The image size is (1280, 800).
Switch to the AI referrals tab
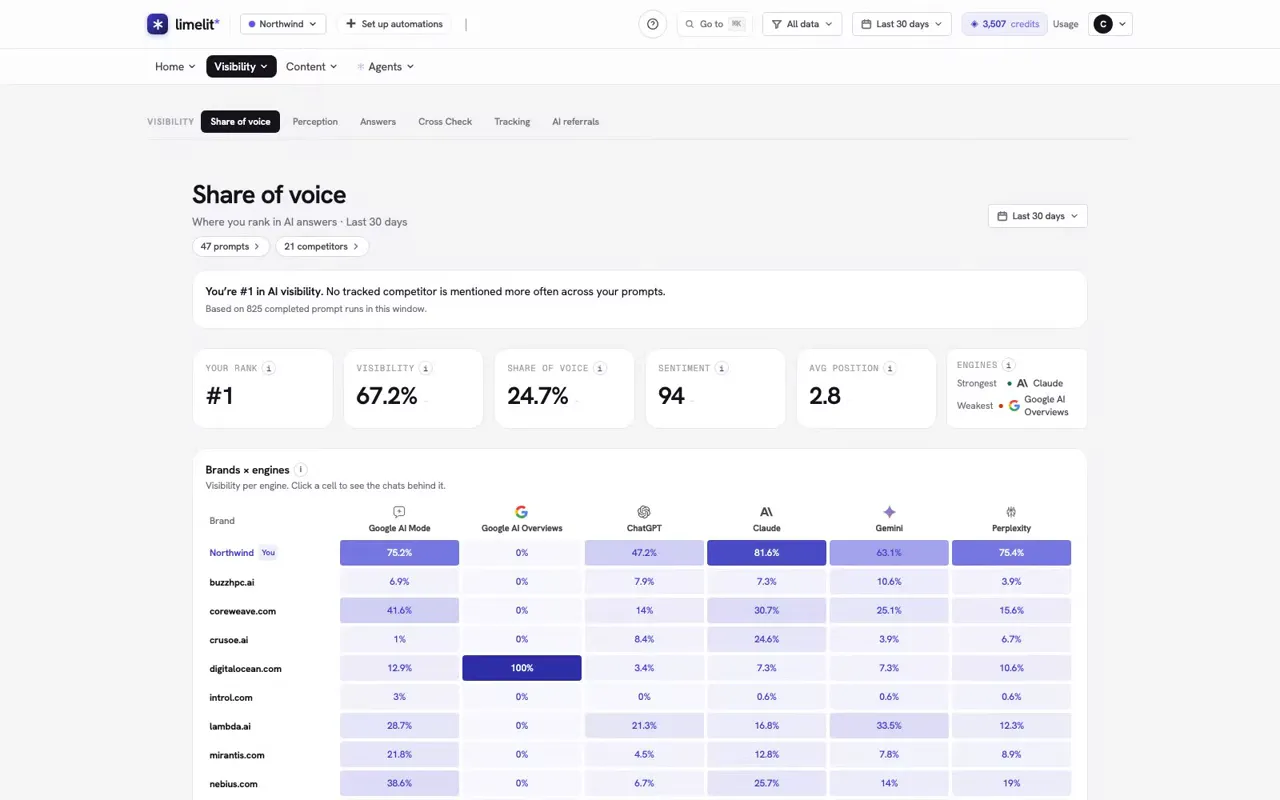[575, 121]
